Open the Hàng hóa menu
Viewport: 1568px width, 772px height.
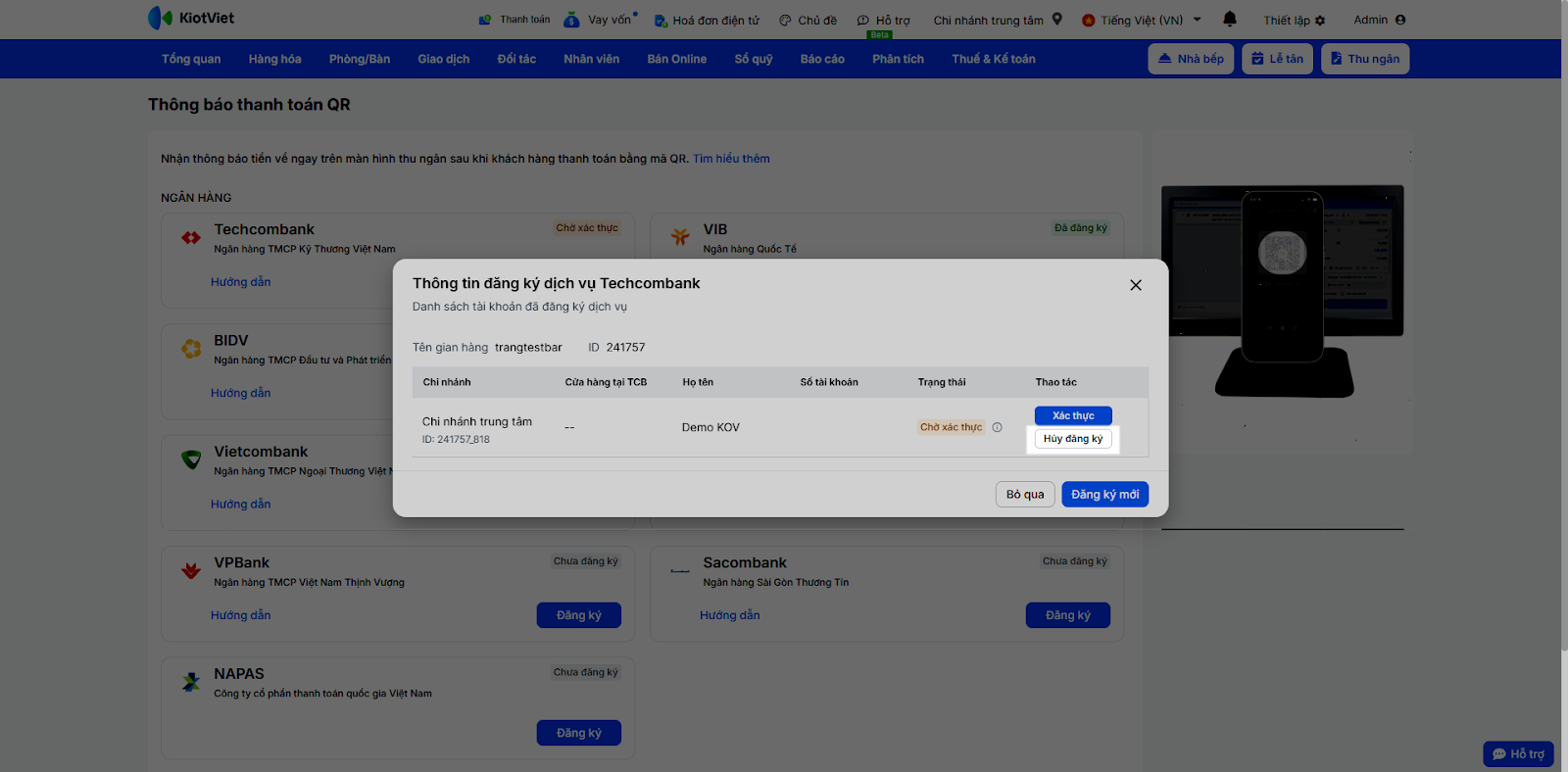pyautogui.click(x=274, y=59)
